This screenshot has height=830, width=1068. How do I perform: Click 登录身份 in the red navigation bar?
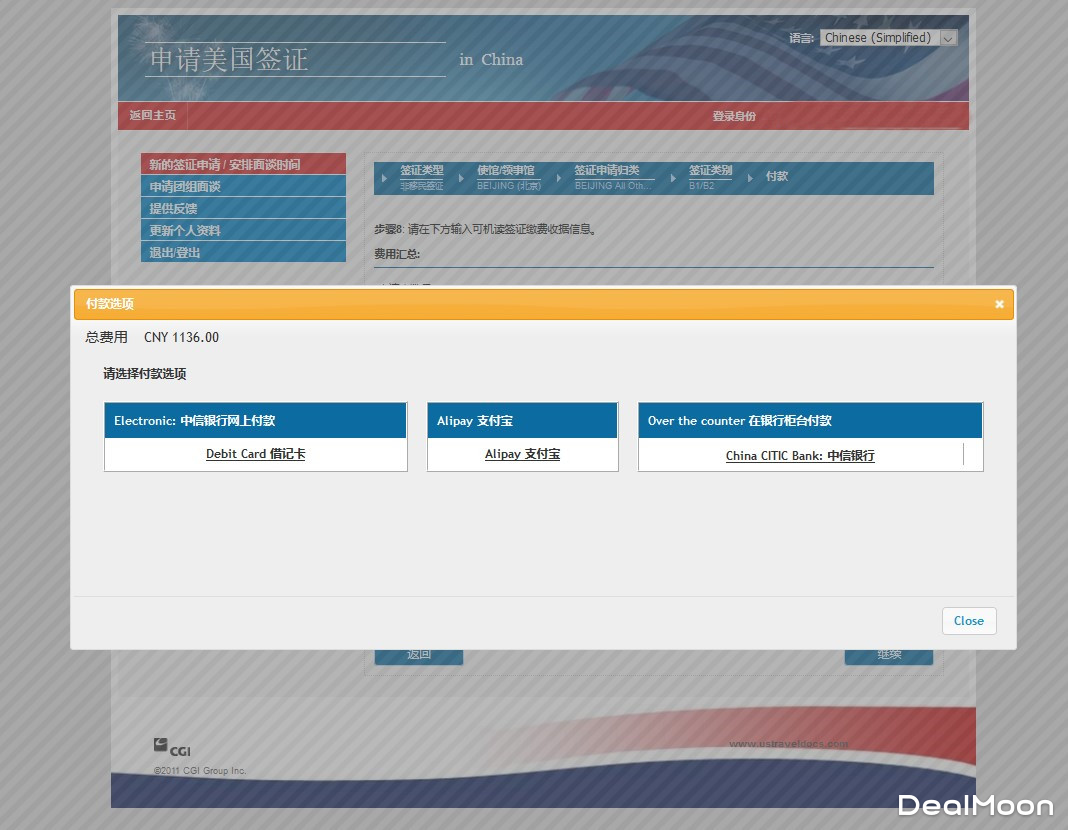734,116
